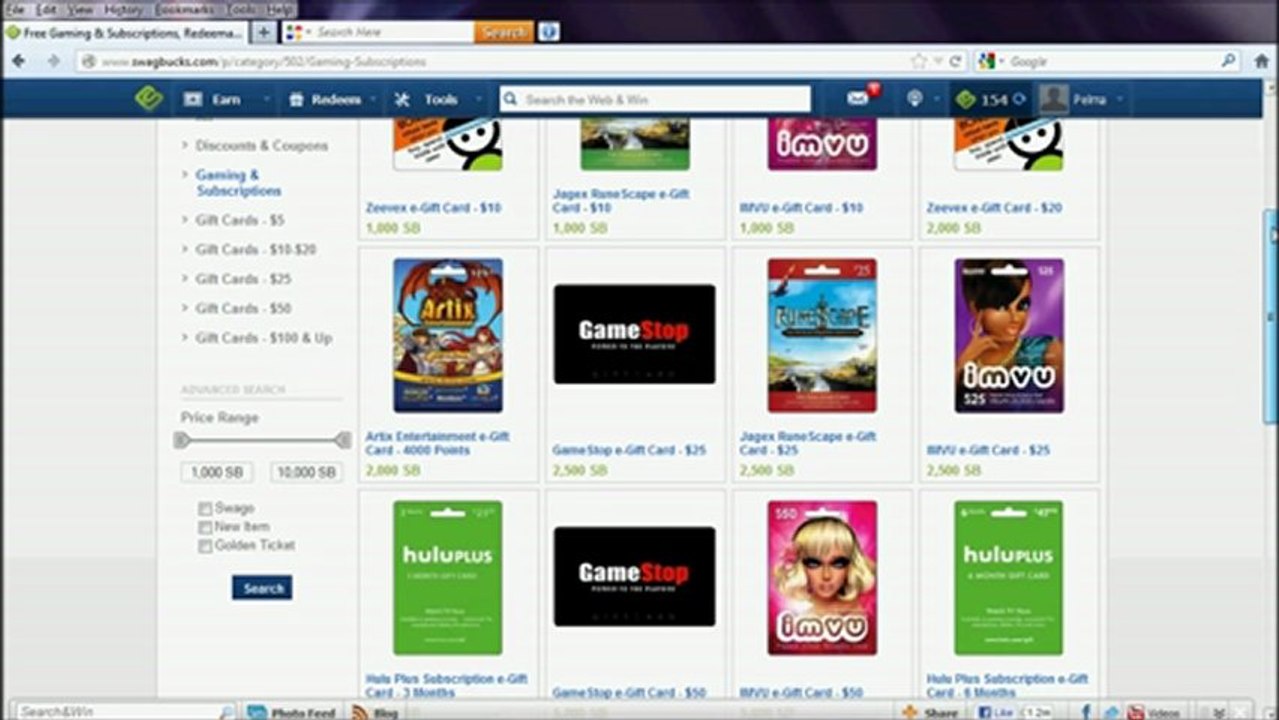Screen dimensions: 1279x720
Task: Open IMVU e-Gift Card - $25 image
Action: pyautogui.click(x=1009, y=335)
